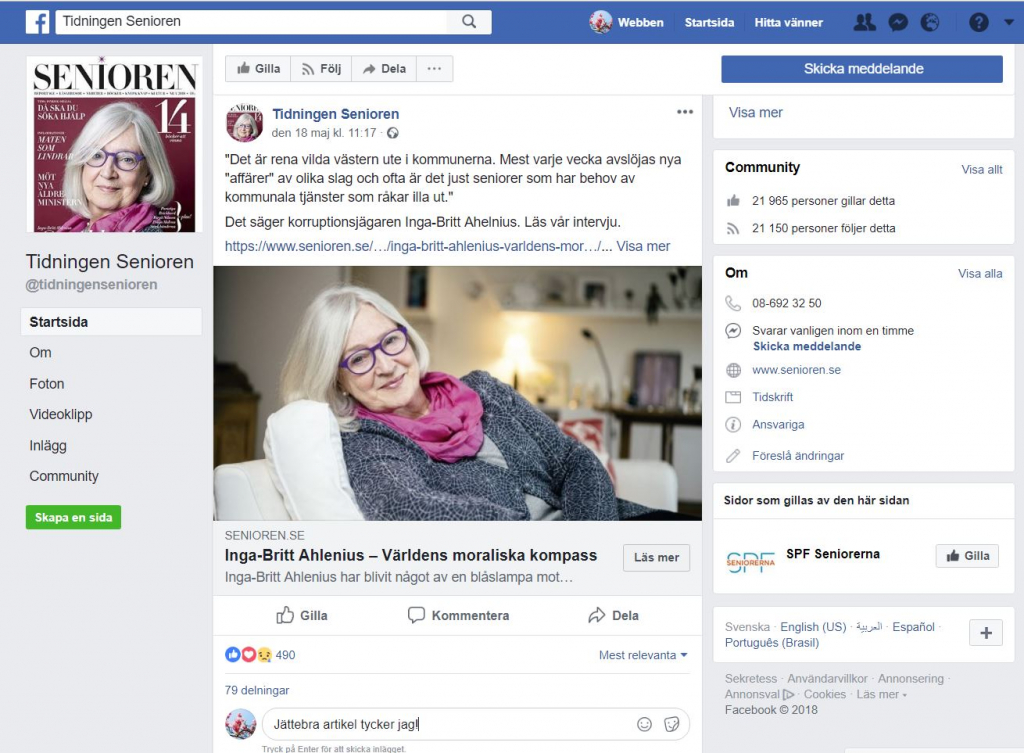The height and width of the screenshot is (753, 1024).
Task: Click the Facebook logo icon
Action: [37, 21]
